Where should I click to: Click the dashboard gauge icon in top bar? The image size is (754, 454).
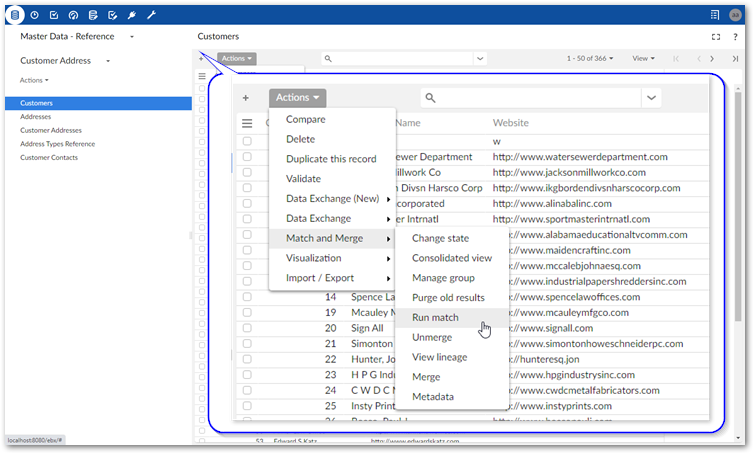pyautogui.click(x=73, y=15)
